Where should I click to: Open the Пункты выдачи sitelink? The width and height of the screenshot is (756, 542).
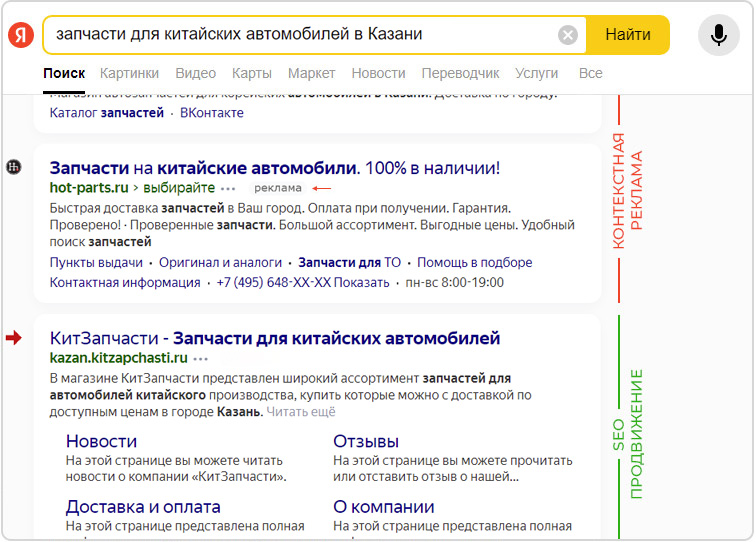(x=96, y=263)
